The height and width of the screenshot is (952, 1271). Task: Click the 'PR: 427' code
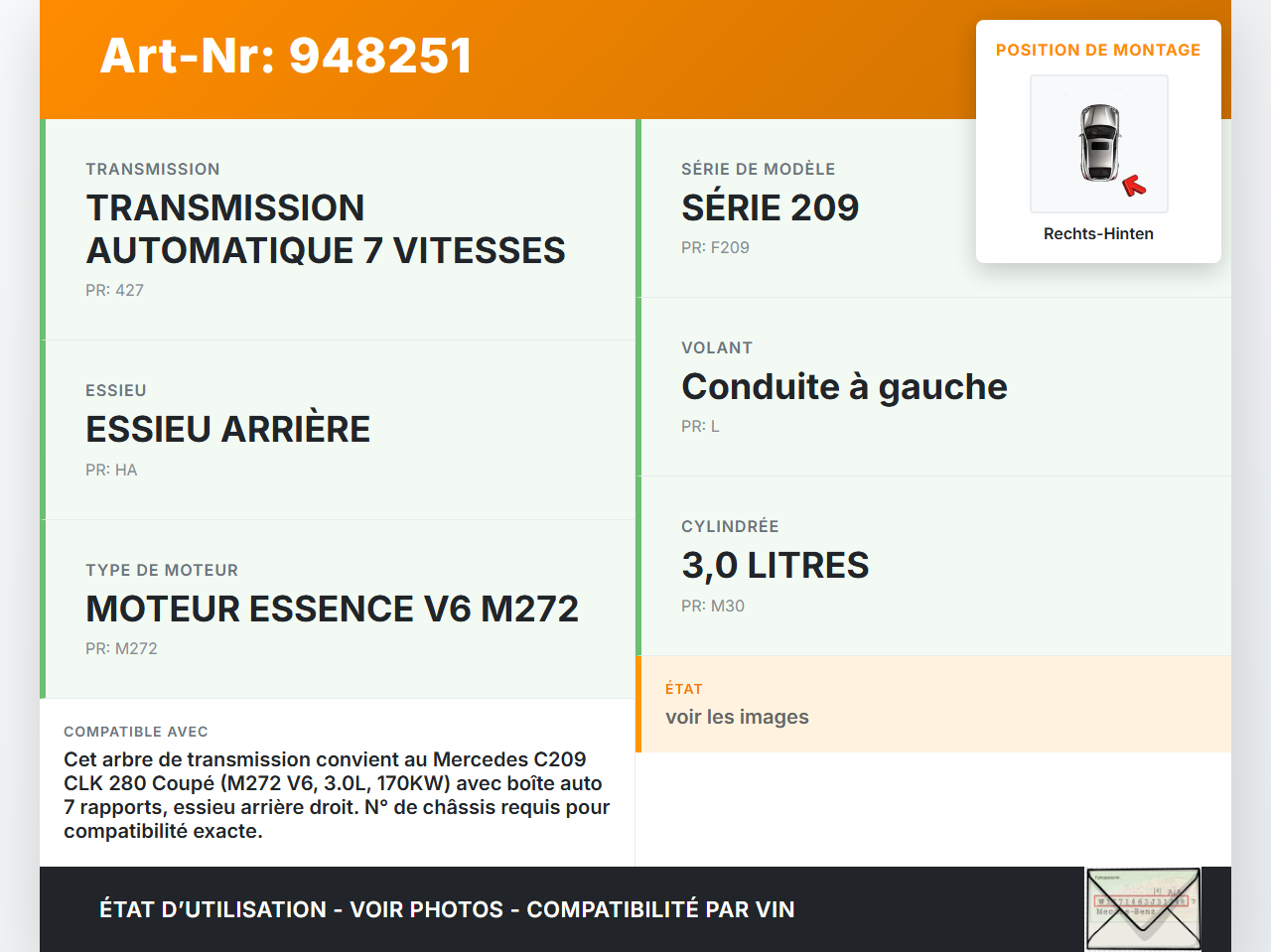pyautogui.click(x=114, y=290)
